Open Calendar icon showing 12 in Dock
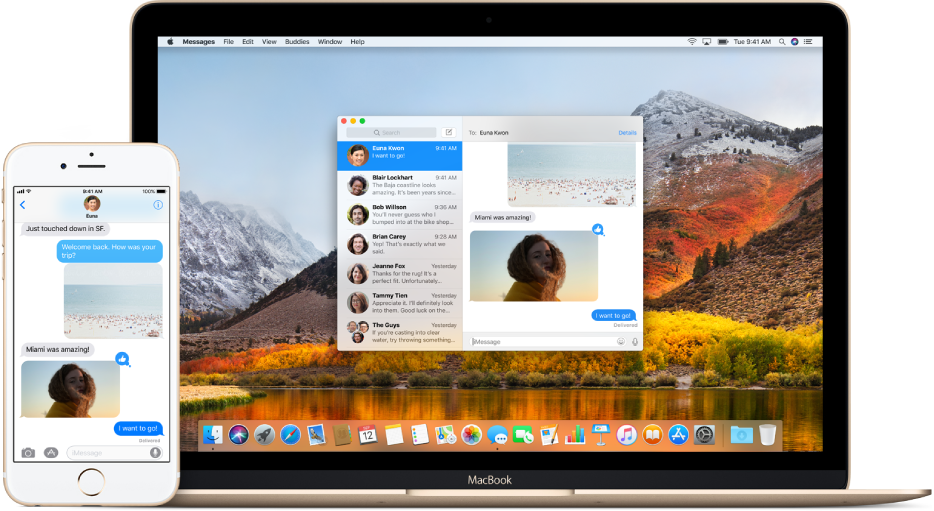934x511 pixels. pyautogui.click(x=368, y=435)
